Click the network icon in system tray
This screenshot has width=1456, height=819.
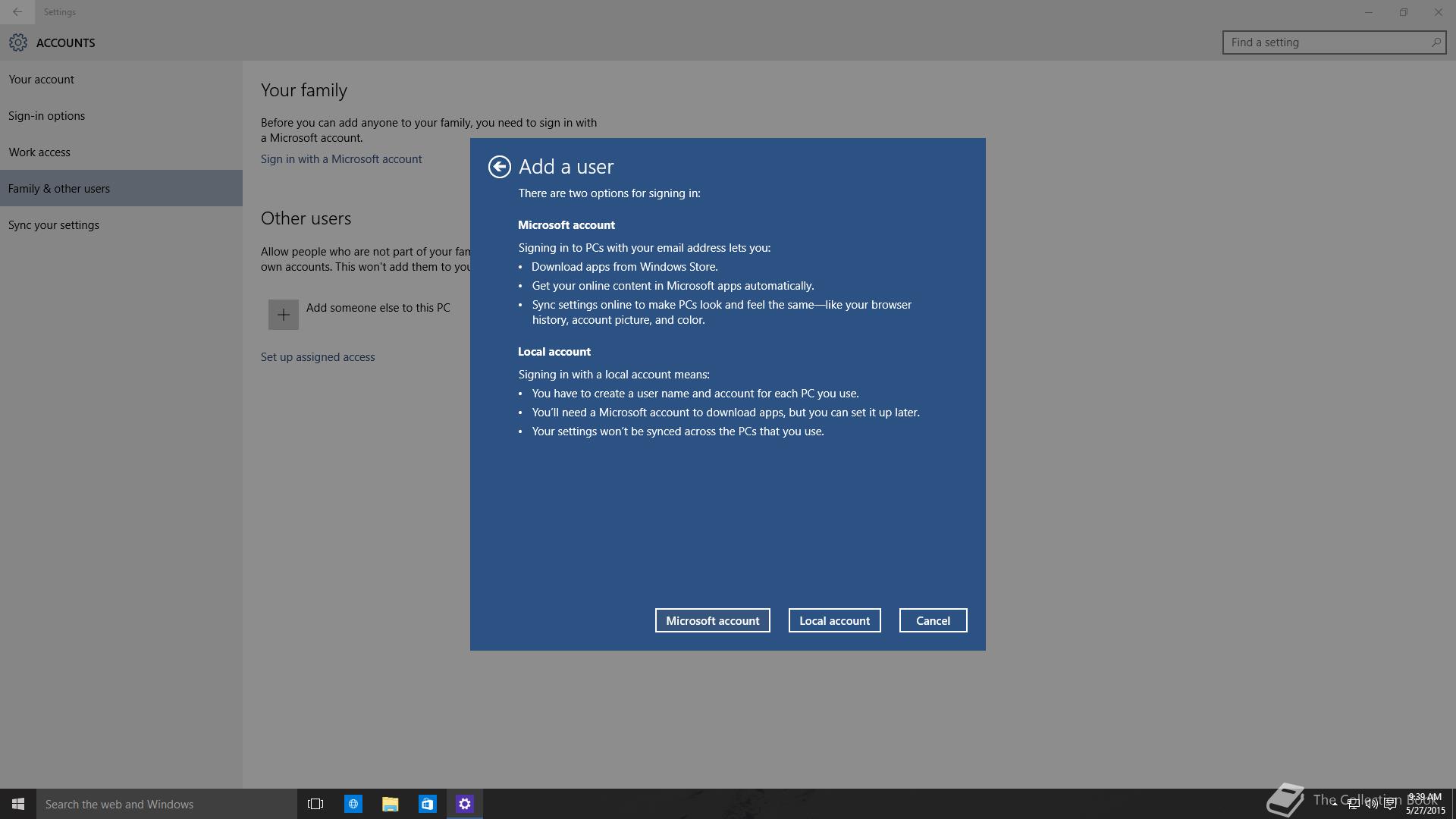pyautogui.click(x=1352, y=805)
